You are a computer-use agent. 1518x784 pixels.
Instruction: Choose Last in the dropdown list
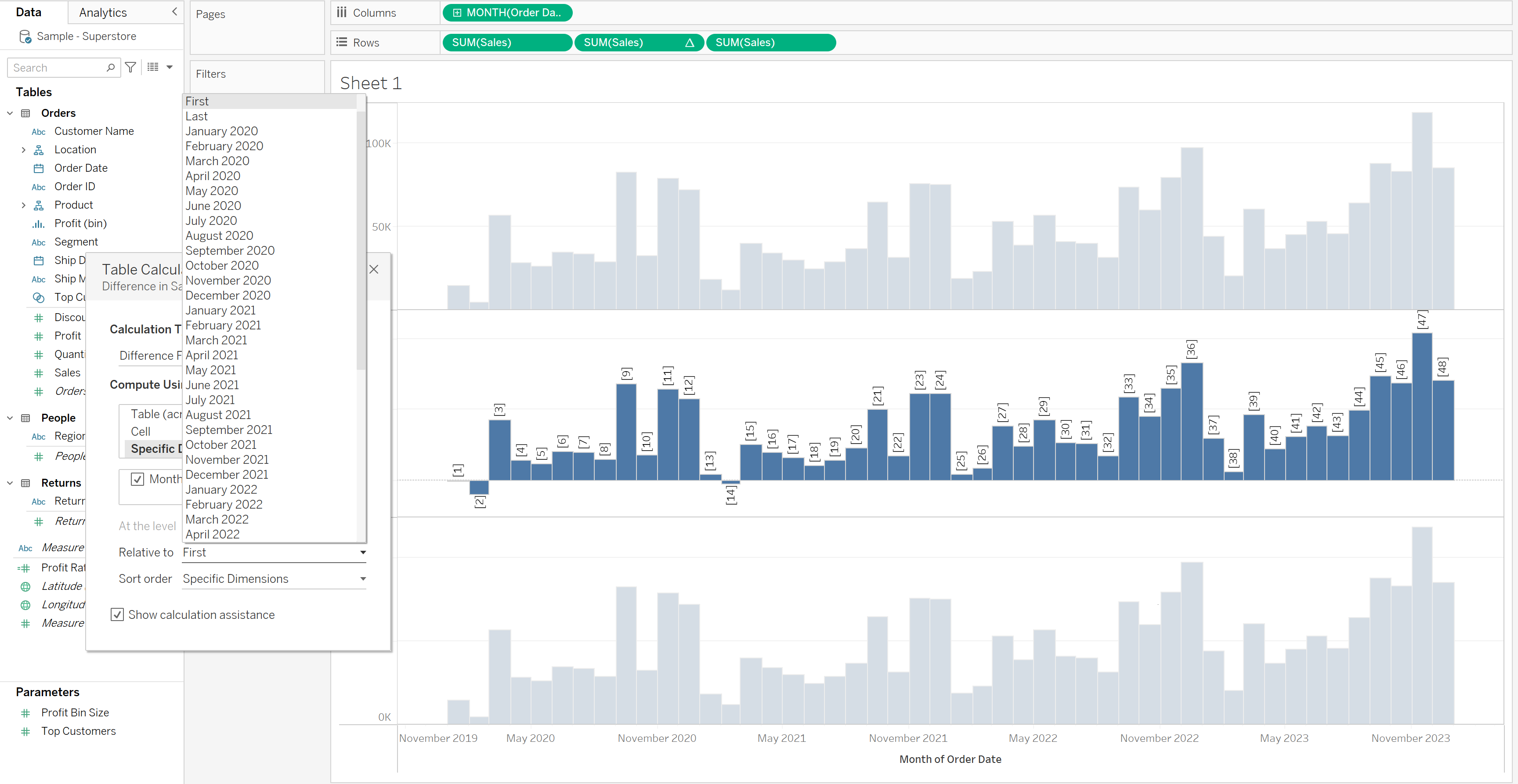tap(197, 116)
